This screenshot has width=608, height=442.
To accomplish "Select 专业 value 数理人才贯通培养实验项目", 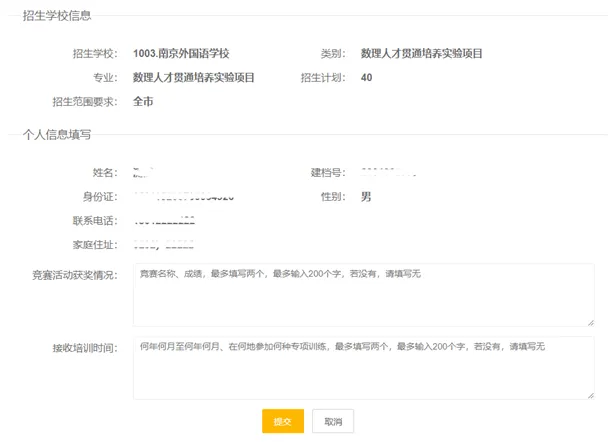I will point(193,78).
